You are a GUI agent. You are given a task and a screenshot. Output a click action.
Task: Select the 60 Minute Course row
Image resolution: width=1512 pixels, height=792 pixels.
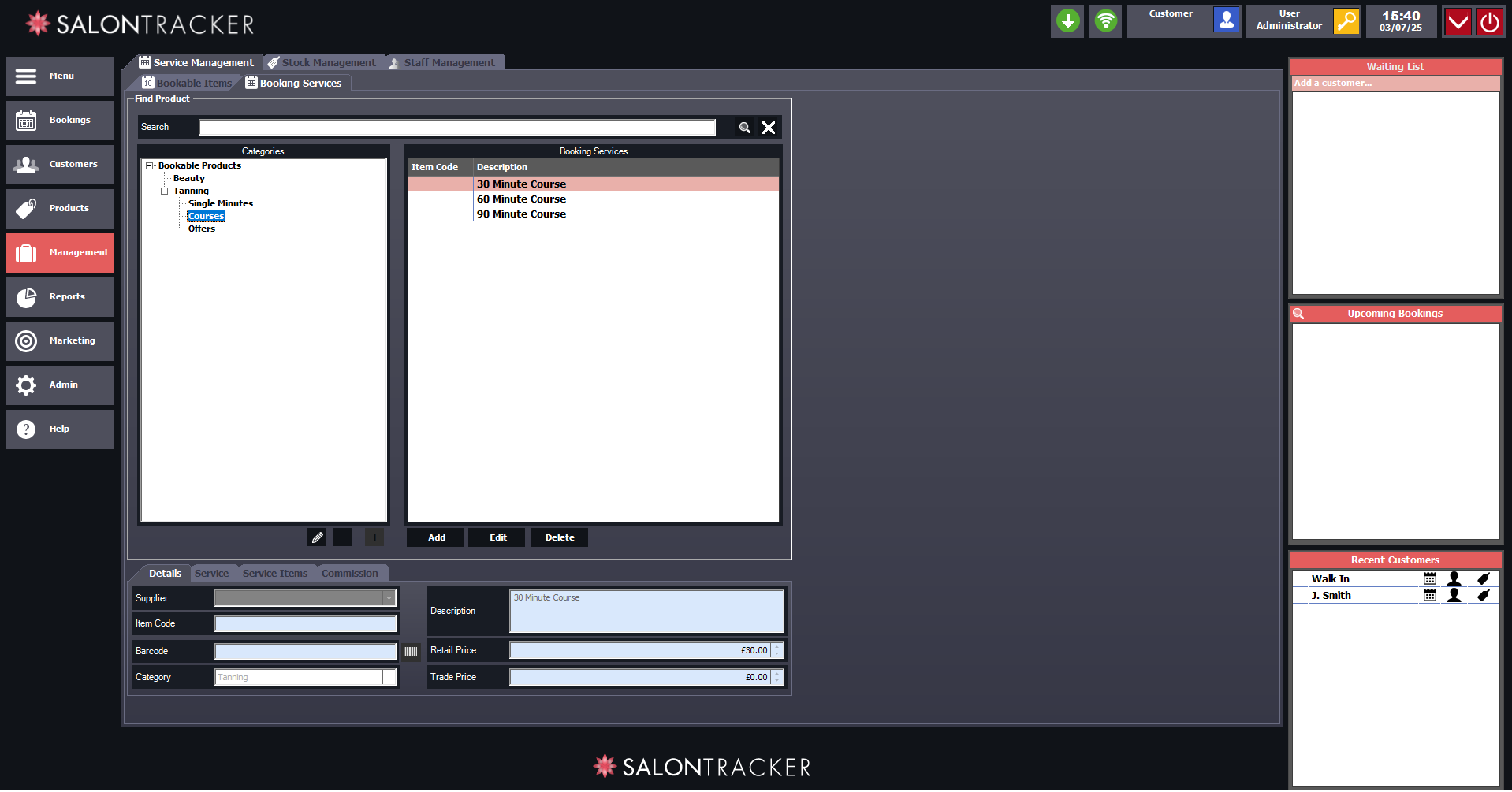(x=594, y=199)
